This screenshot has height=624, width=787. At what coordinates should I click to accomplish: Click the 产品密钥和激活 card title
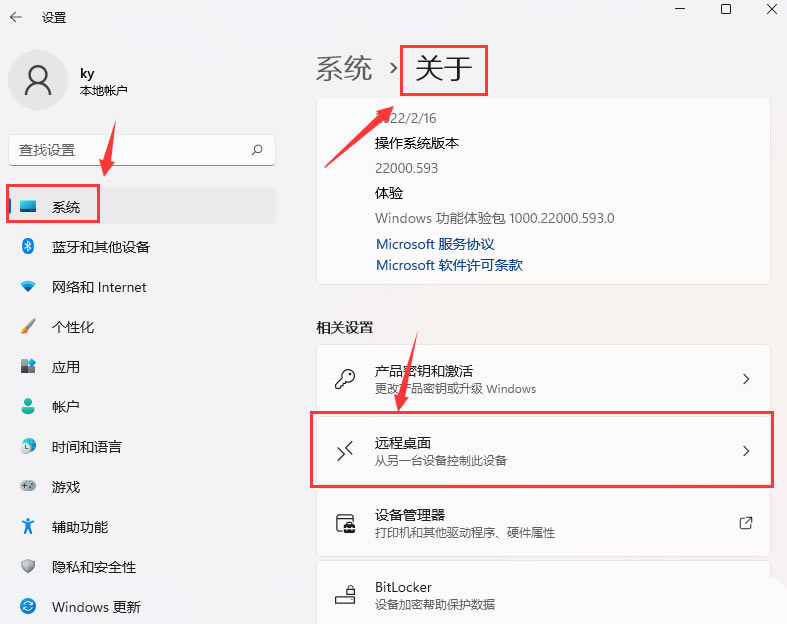point(424,371)
